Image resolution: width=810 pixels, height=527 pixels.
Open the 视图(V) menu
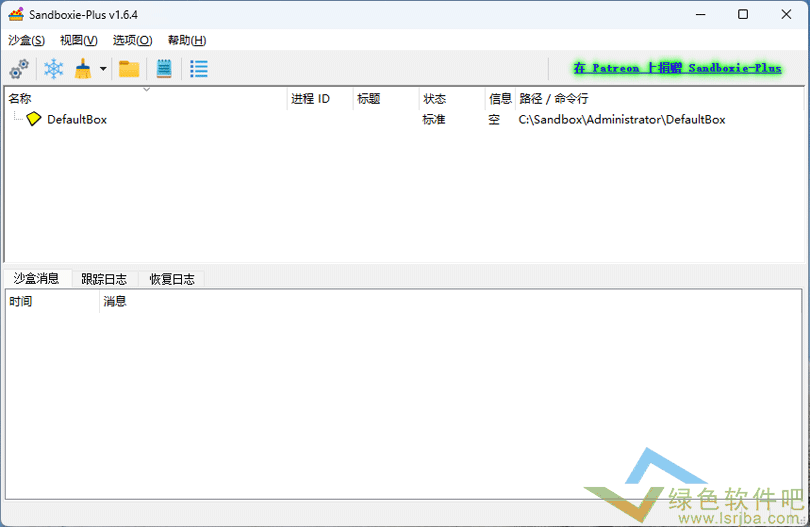(x=79, y=40)
